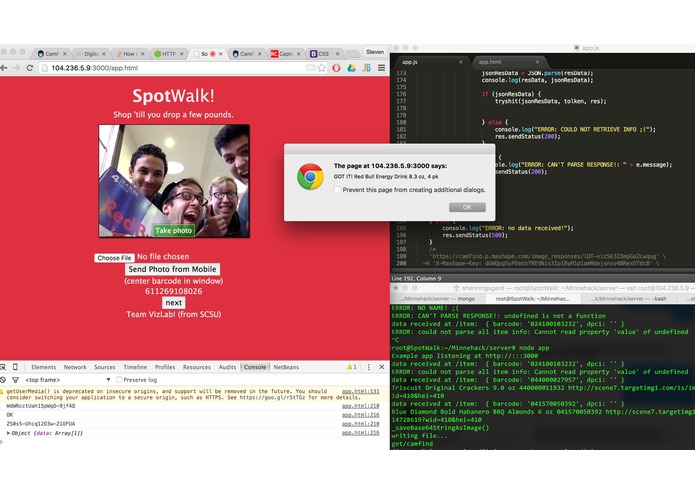The width and height of the screenshot is (695, 494).
Task: Switch to the -bash terminal tab
Action: point(628,299)
